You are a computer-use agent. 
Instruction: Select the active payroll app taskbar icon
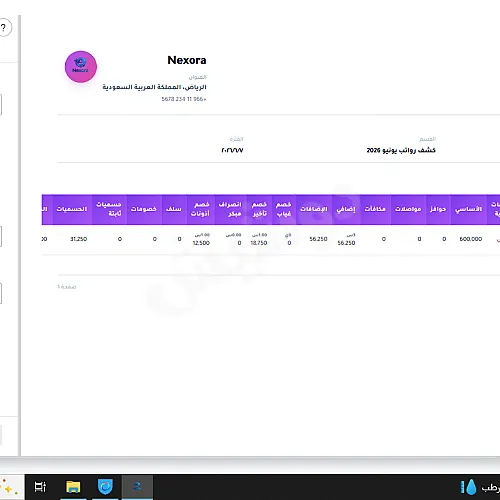coord(137,487)
